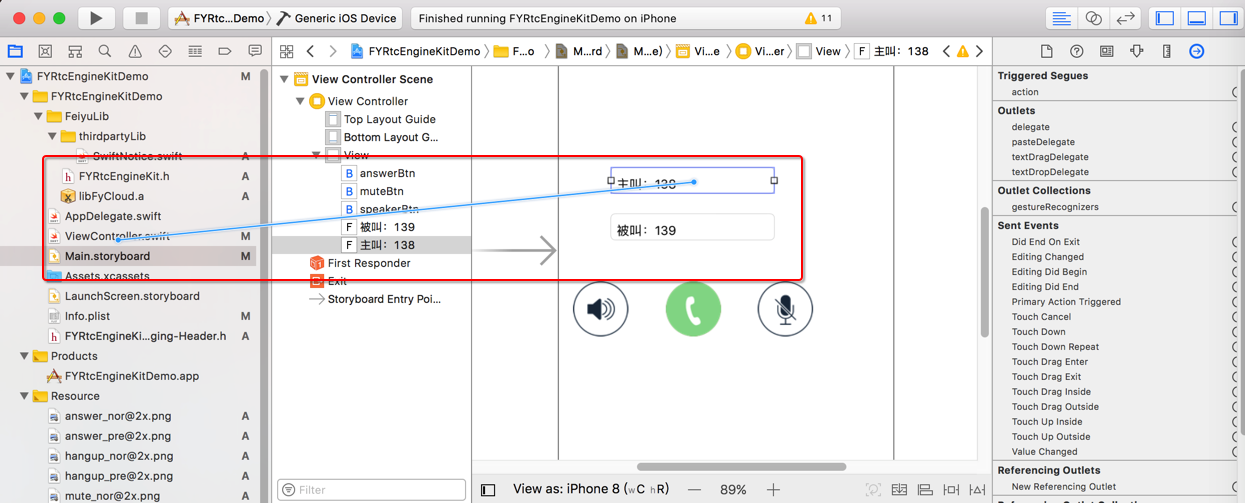Open Resolve Auto Layout Issues menu
This screenshot has width=1245, height=503.
pyautogui.click(x=977, y=490)
